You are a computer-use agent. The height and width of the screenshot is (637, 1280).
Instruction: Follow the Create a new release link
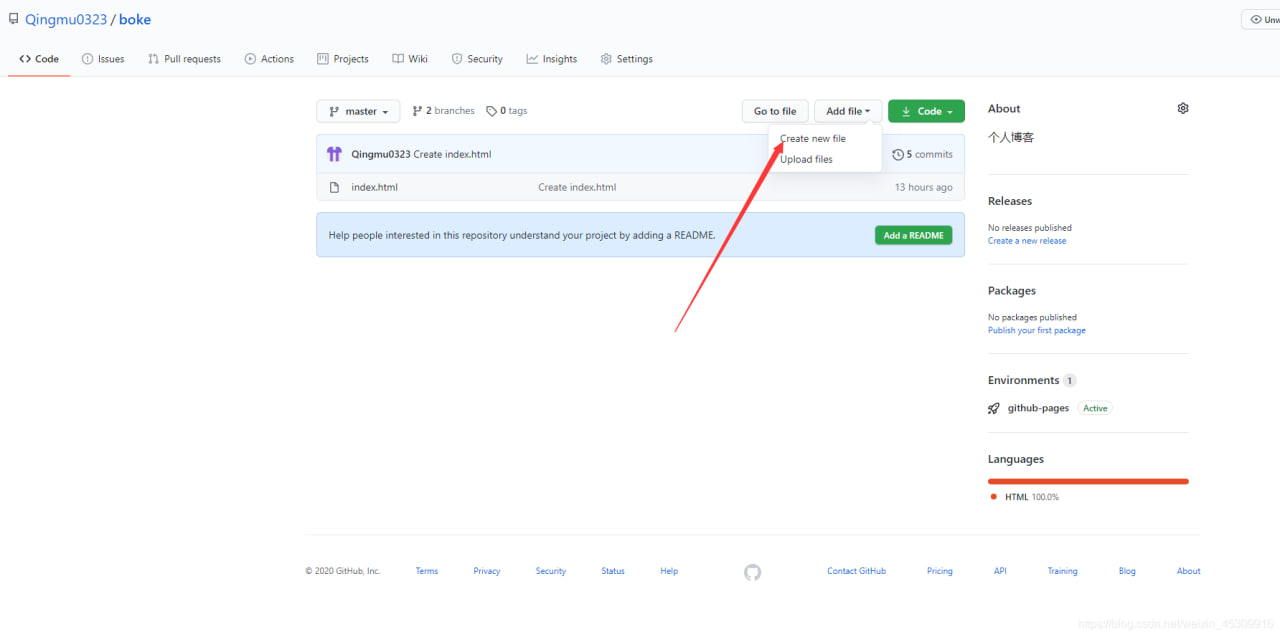tap(1027, 241)
